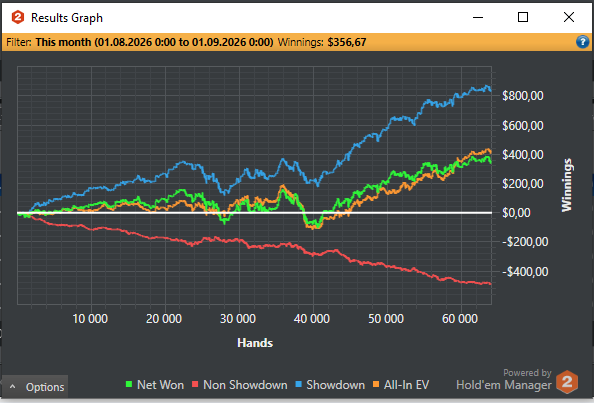Click the red Non Showdown legend swatch

point(195,384)
